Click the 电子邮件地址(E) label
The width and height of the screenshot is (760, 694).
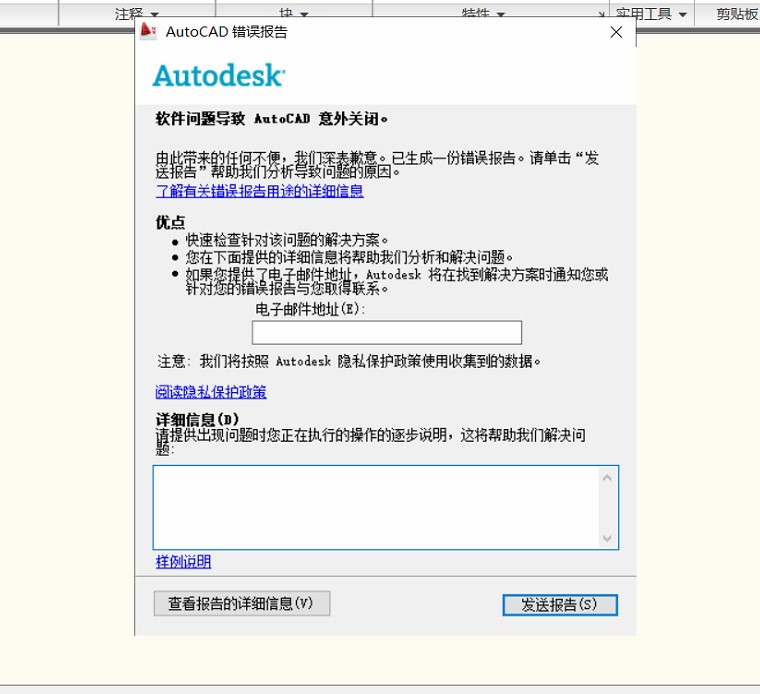pos(310,309)
